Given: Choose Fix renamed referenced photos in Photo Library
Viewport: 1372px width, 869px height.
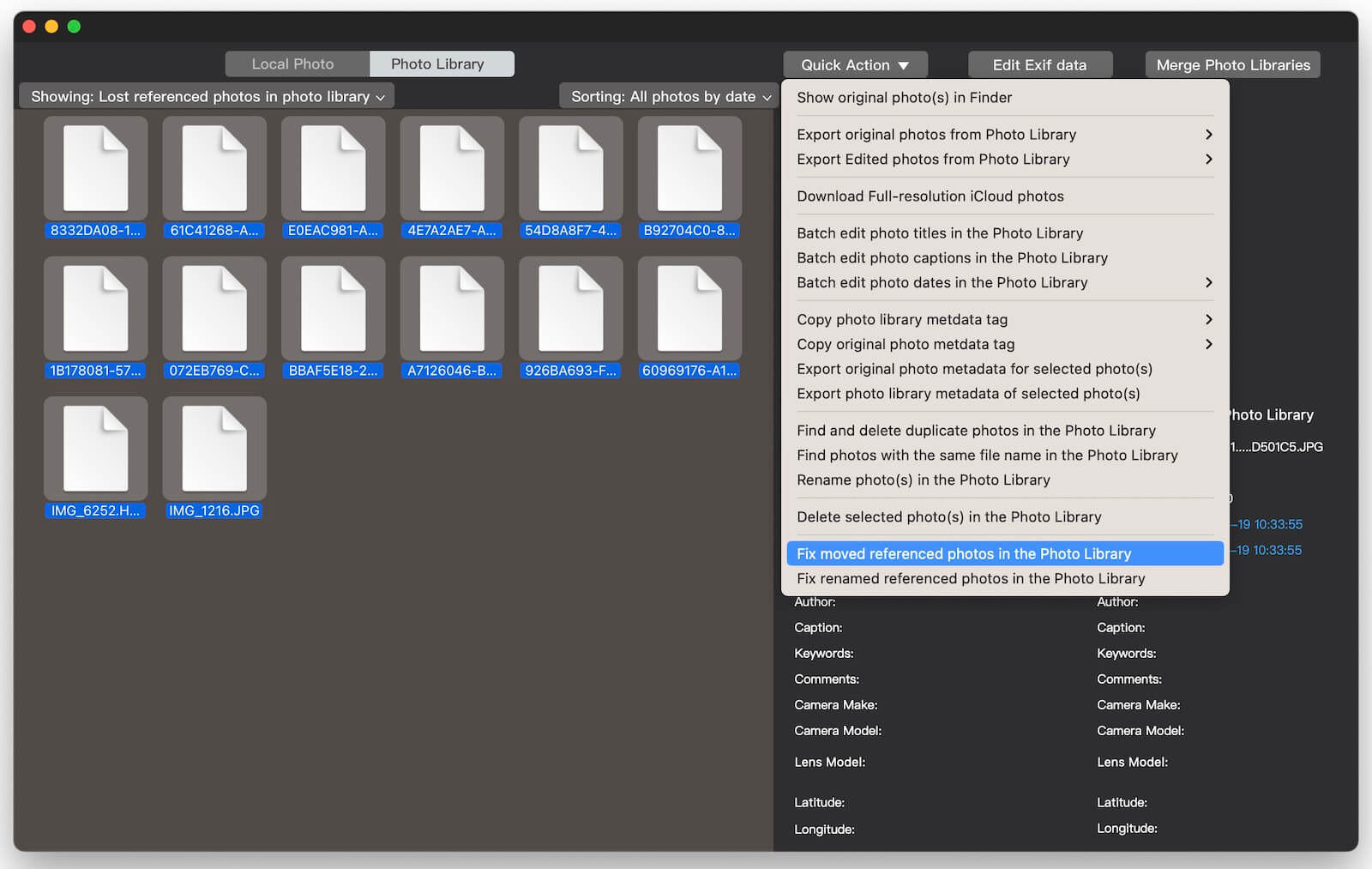Looking at the screenshot, I should click(x=1005, y=579).
